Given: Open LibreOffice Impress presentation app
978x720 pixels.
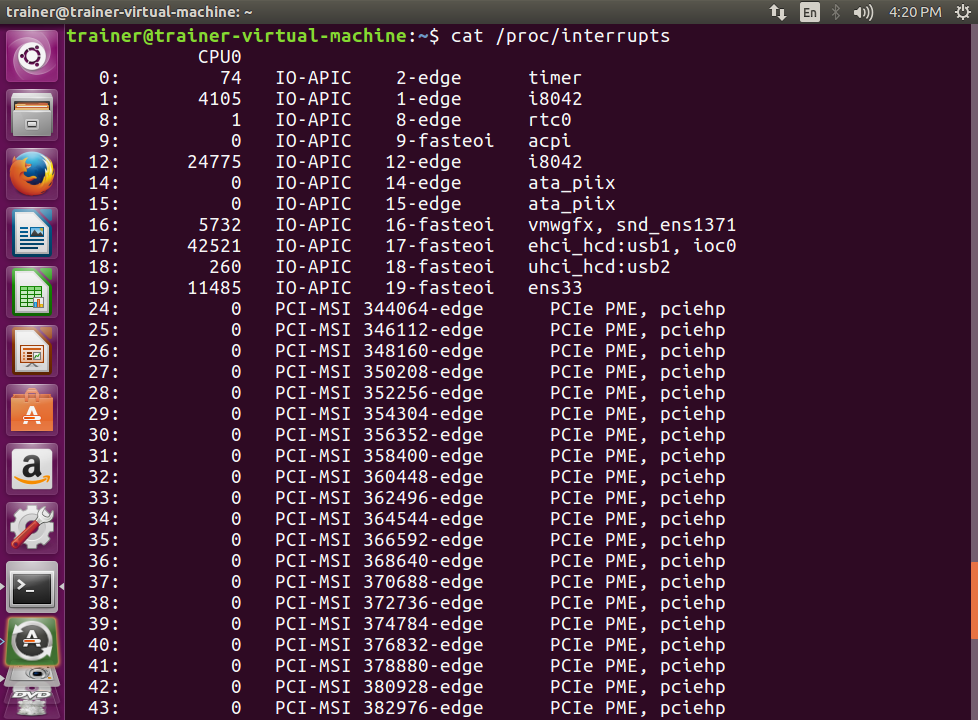Looking at the screenshot, I should [x=32, y=351].
